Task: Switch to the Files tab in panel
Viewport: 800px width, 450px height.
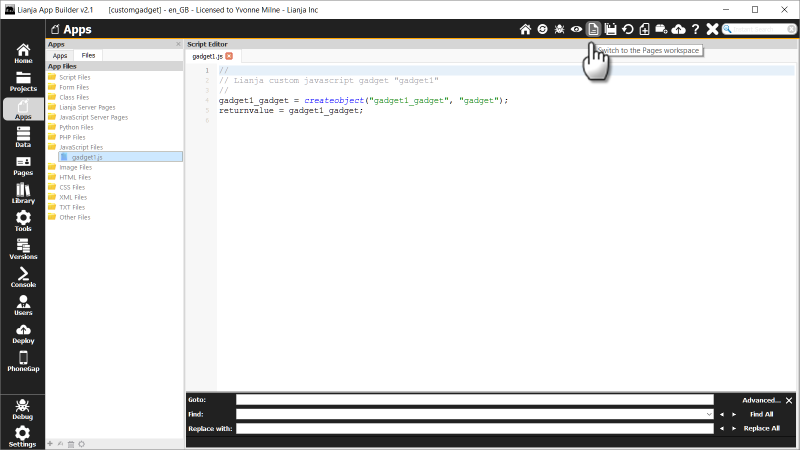Action: pos(88,56)
